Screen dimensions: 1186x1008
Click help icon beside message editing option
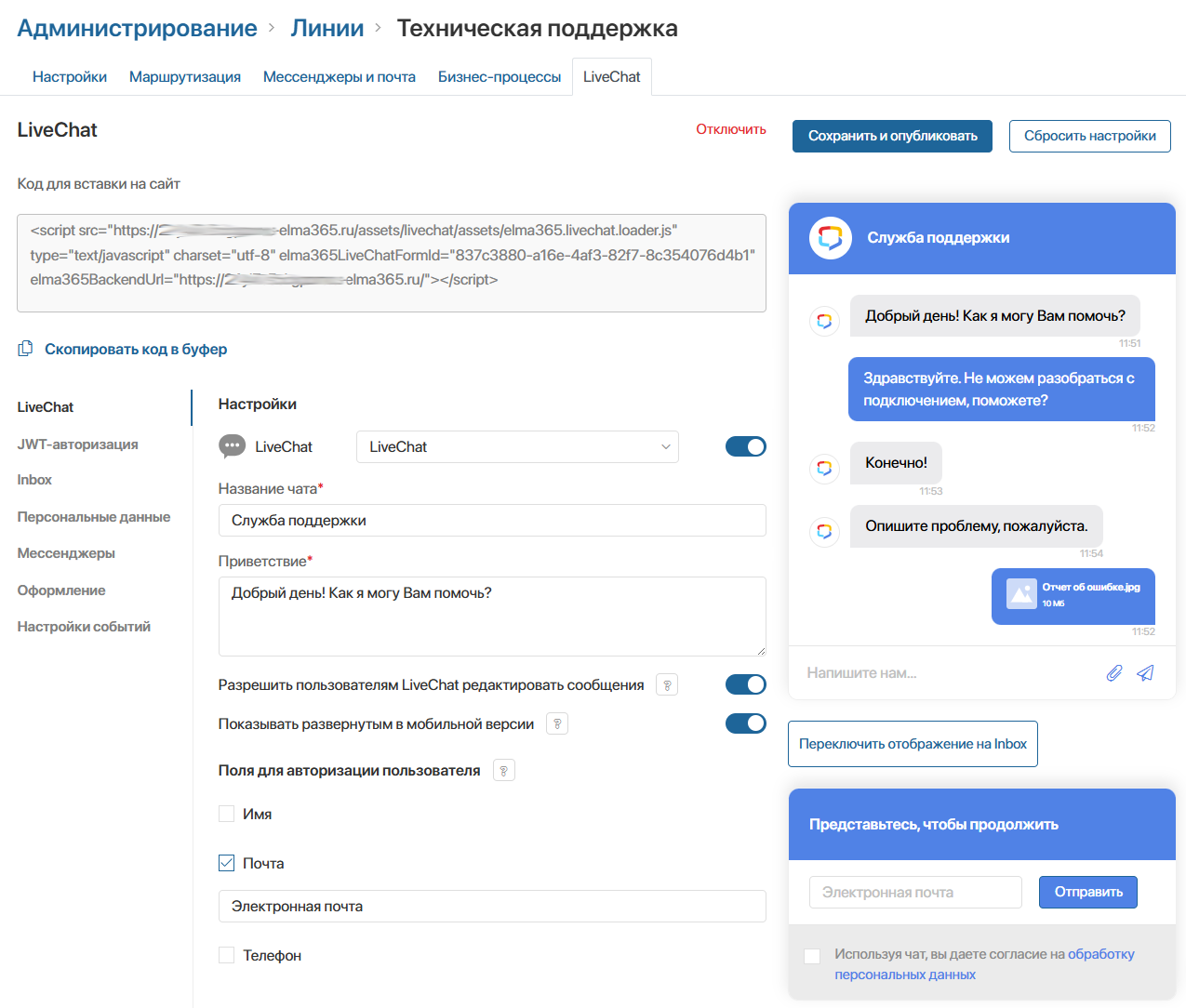[667, 685]
